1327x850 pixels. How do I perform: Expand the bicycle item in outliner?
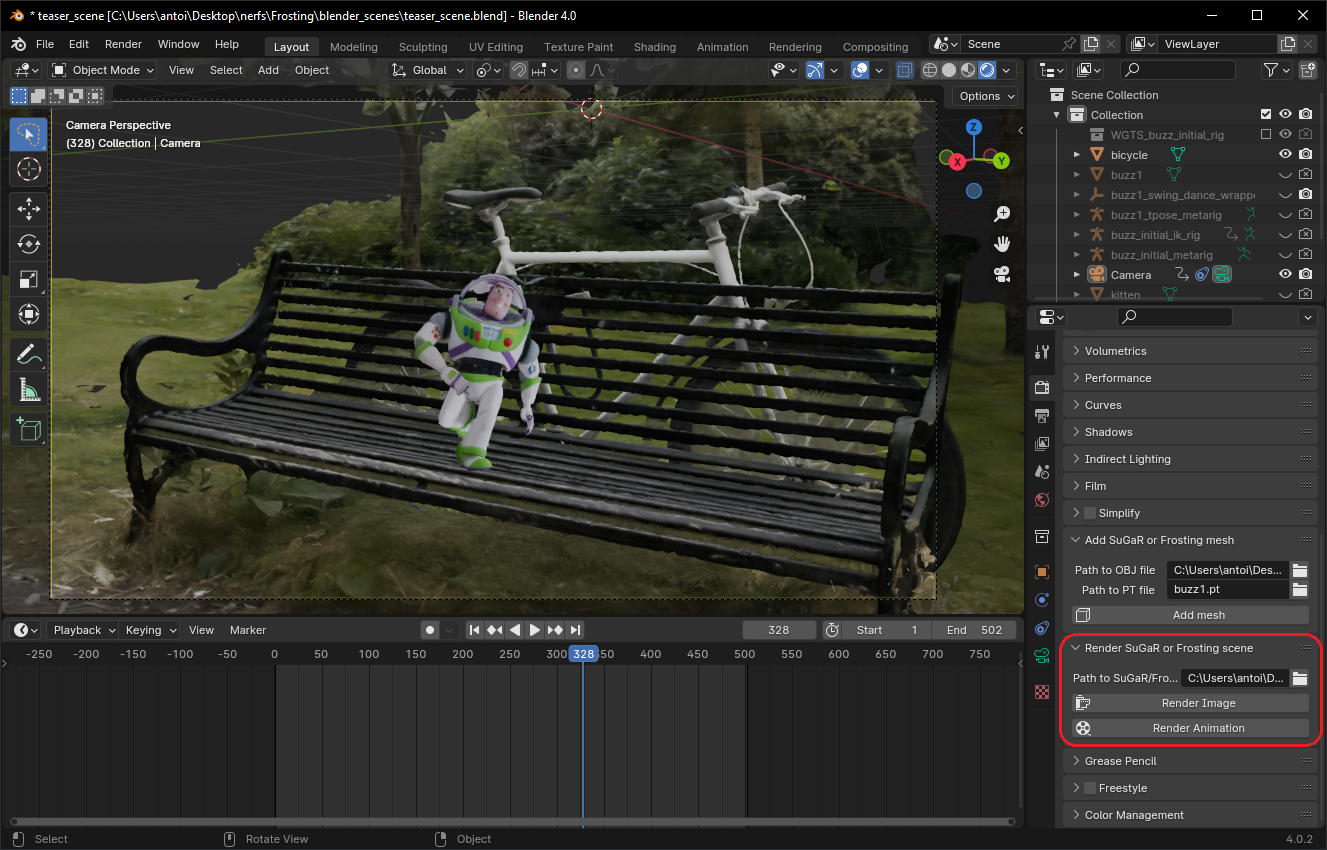pyautogui.click(x=1077, y=155)
